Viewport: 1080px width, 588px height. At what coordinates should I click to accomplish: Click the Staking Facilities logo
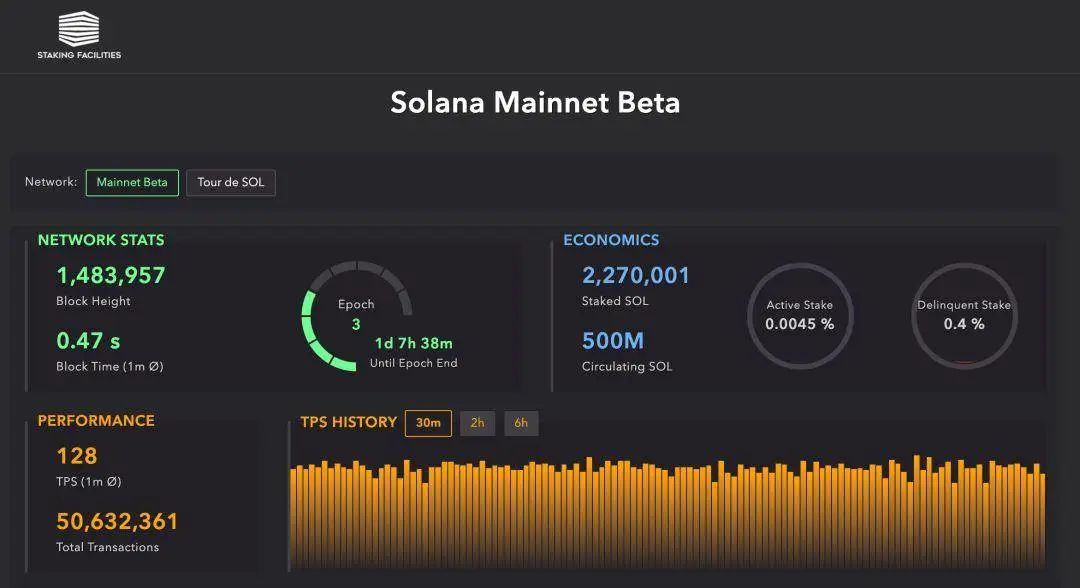tap(79, 35)
